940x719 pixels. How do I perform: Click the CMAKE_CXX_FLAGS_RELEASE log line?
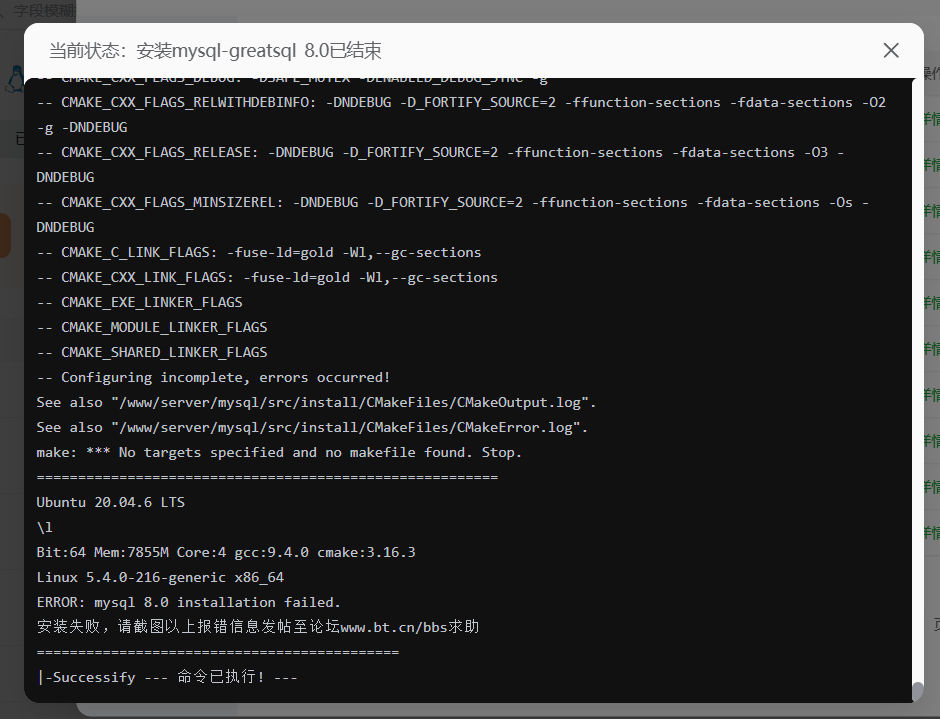(440, 165)
